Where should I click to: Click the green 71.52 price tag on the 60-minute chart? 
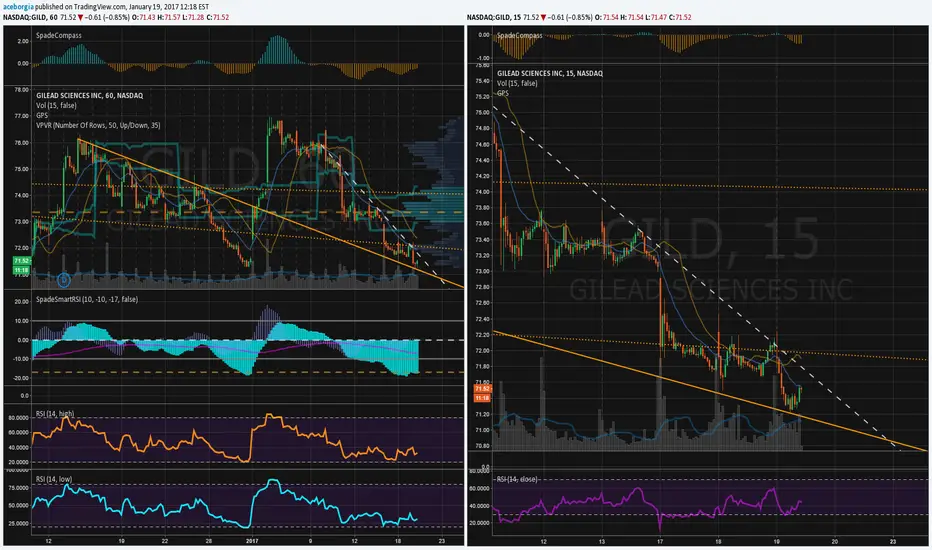click(22, 261)
